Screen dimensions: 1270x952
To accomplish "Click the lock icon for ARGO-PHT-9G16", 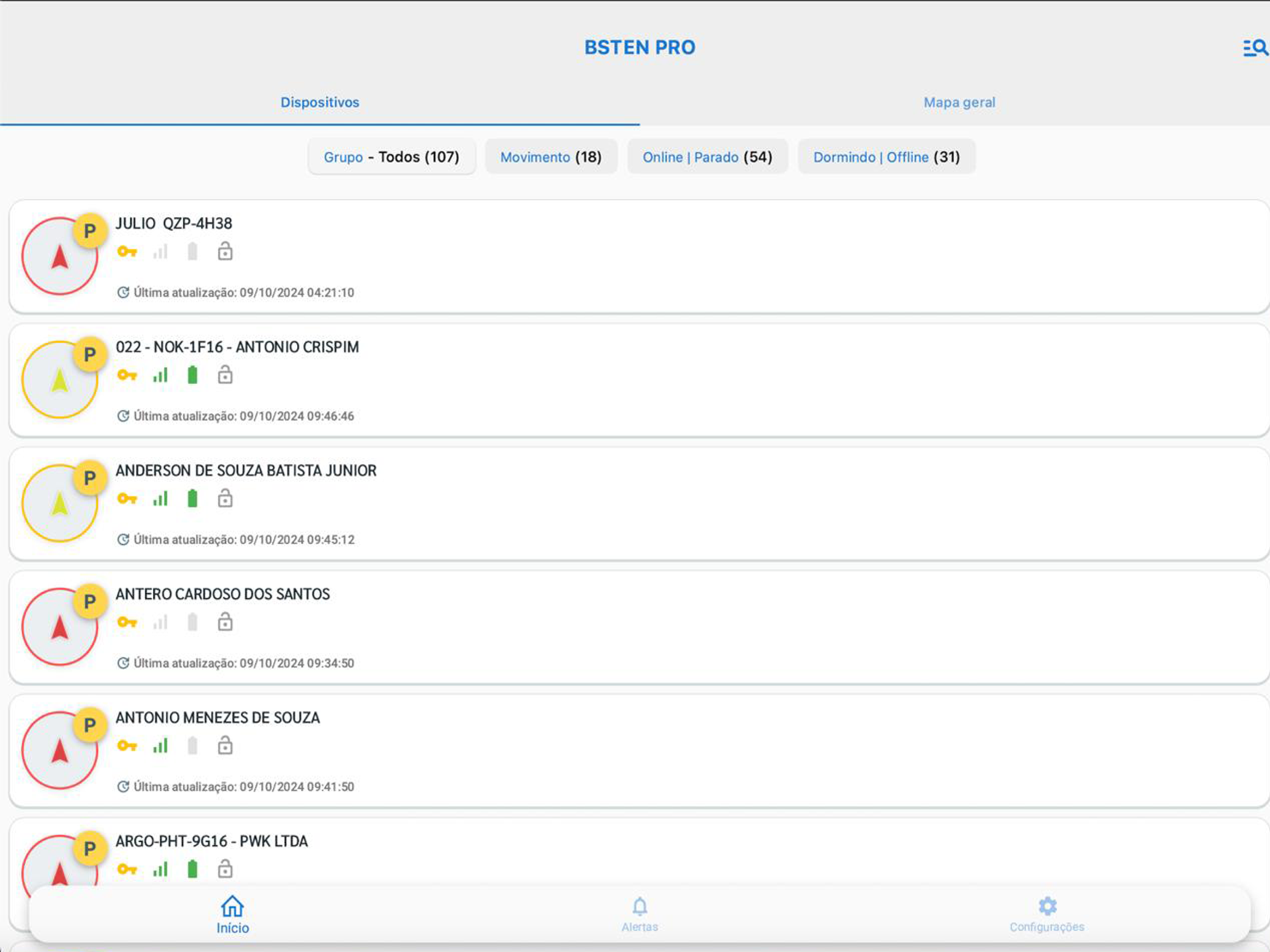I will pyautogui.click(x=225, y=869).
